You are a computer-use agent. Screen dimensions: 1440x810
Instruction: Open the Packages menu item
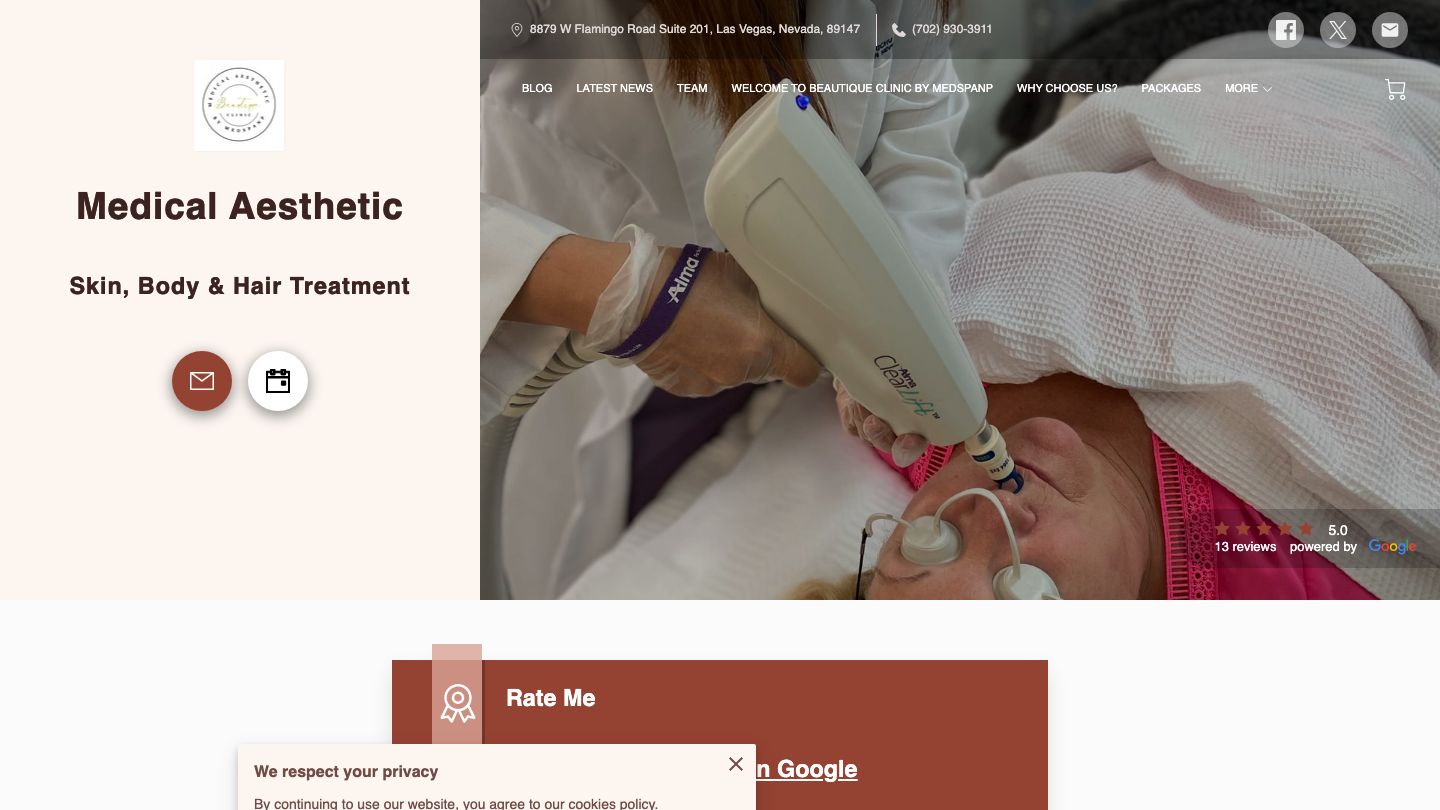click(1171, 88)
